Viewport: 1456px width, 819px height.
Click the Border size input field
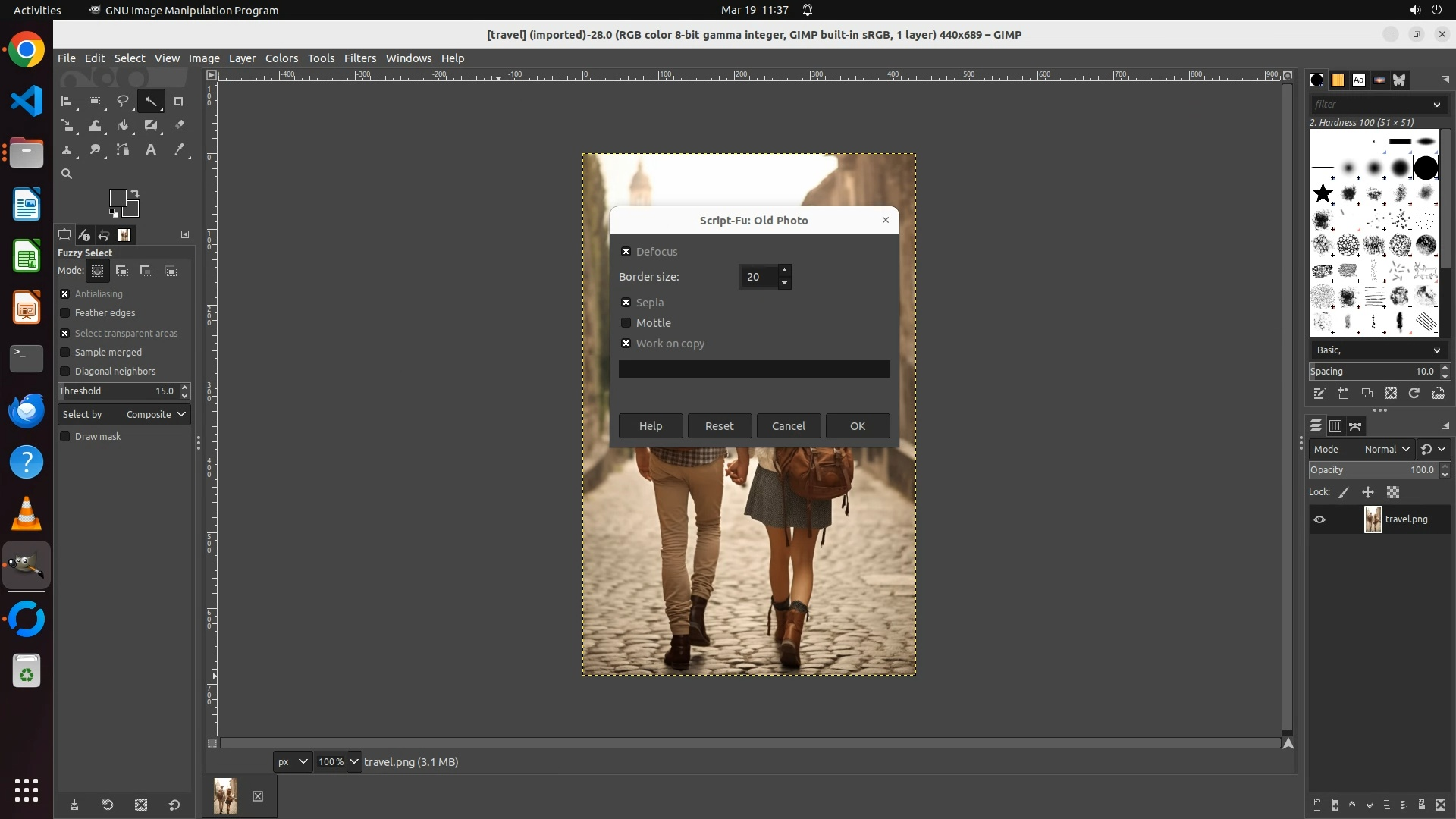click(757, 277)
